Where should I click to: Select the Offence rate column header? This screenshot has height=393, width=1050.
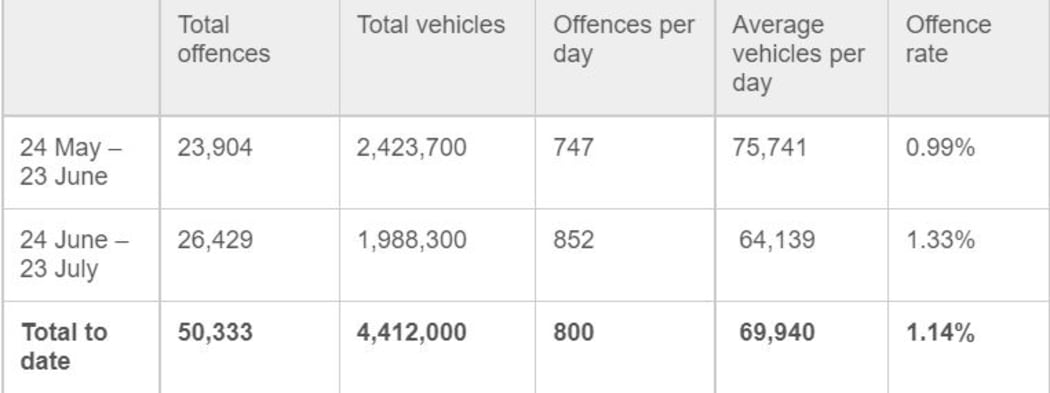tap(948, 40)
